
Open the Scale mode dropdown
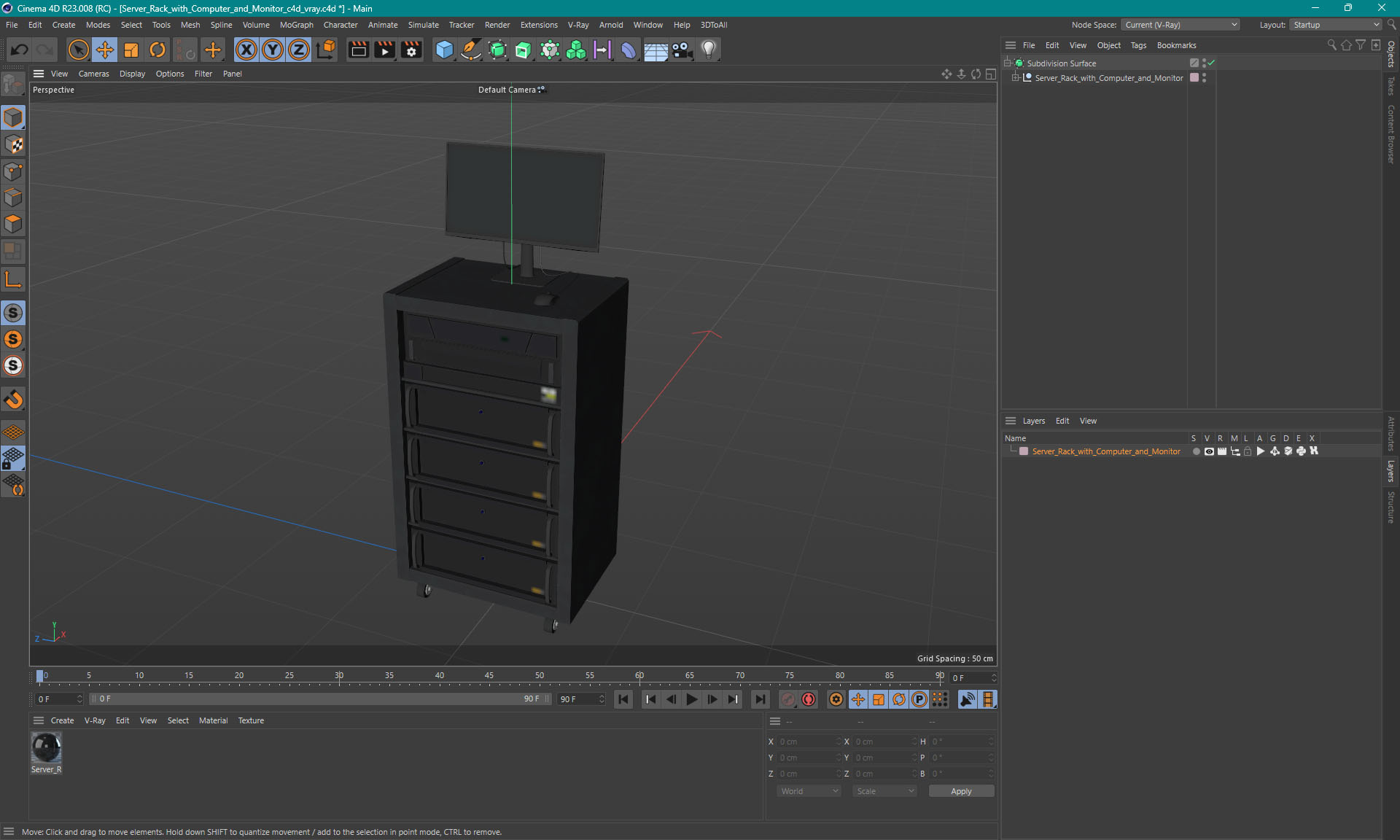pos(884,791)
